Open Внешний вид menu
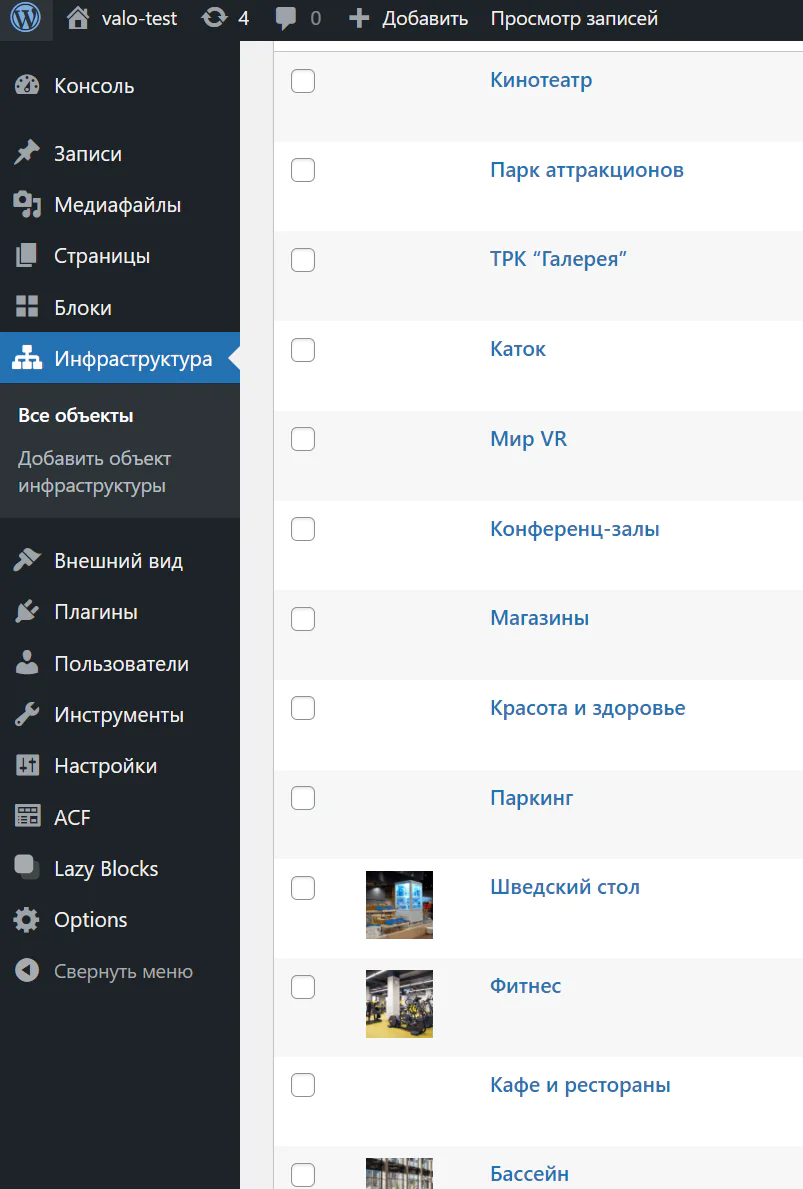This screenshot has width=803, height=1189. point(120,560)
